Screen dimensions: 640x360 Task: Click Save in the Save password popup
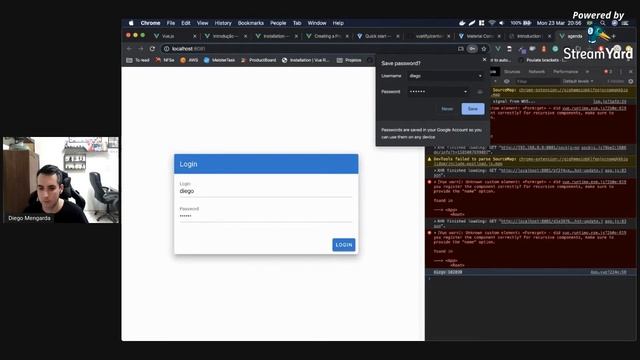[473, 109]
